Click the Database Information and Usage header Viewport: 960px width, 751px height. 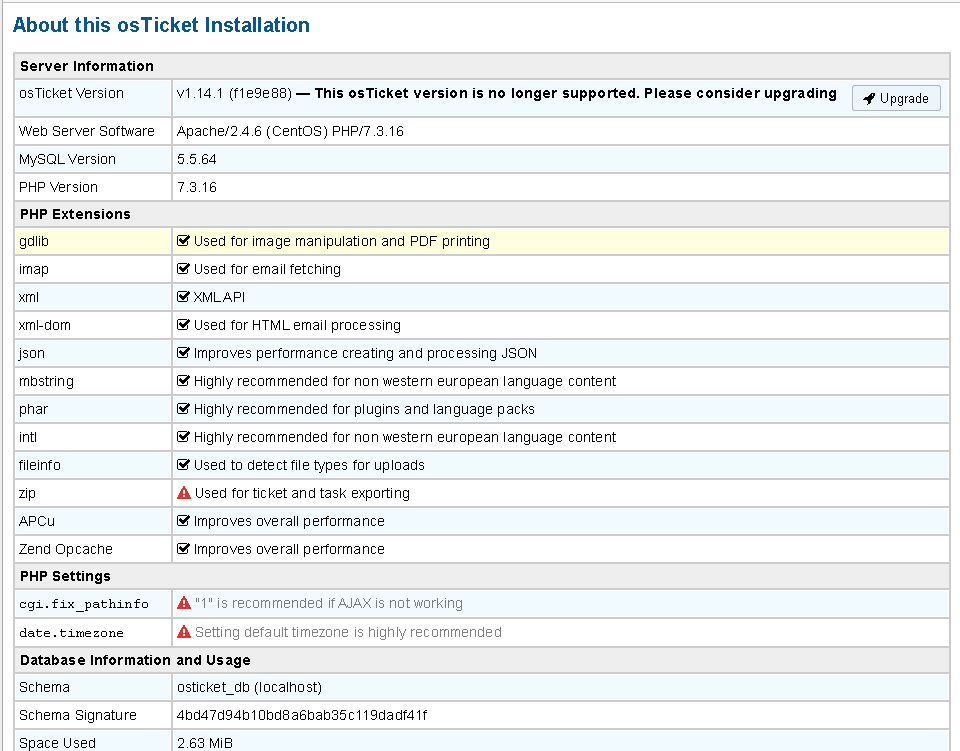click(x=135, y=660)
